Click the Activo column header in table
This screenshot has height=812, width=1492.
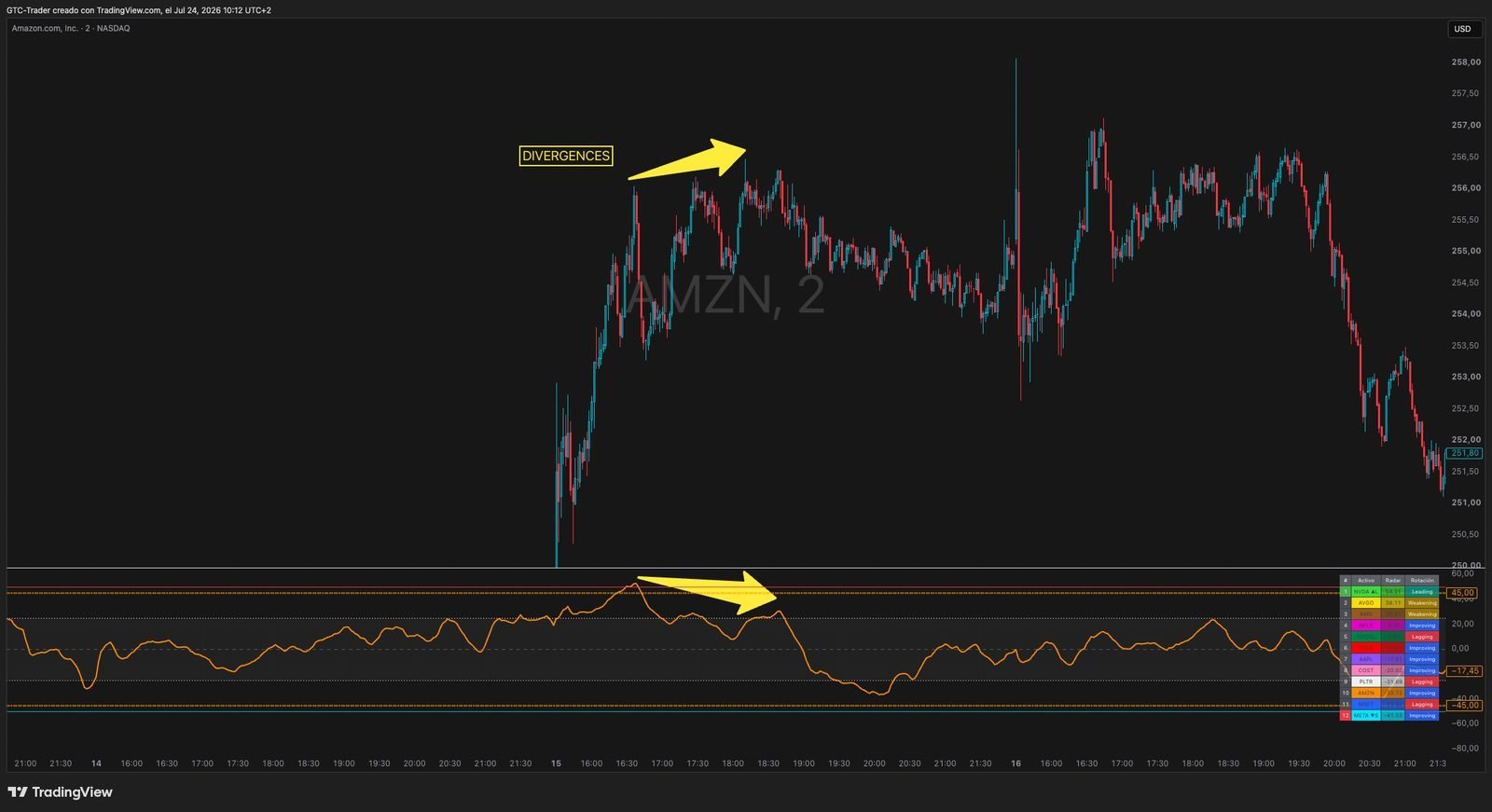[1366, 581]
